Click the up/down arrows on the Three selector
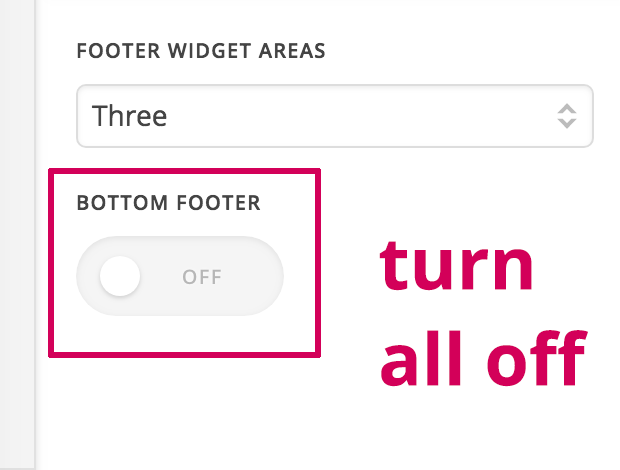 (x=567, y=116)
